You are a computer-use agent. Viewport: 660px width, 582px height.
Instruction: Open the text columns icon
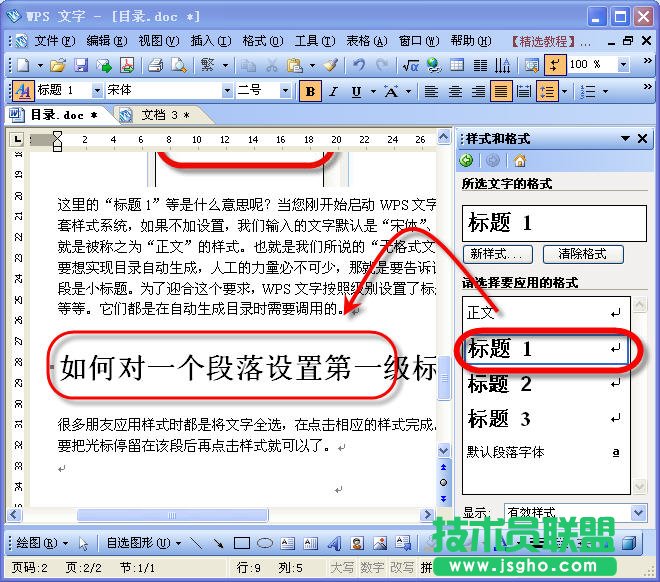(480, 65)
